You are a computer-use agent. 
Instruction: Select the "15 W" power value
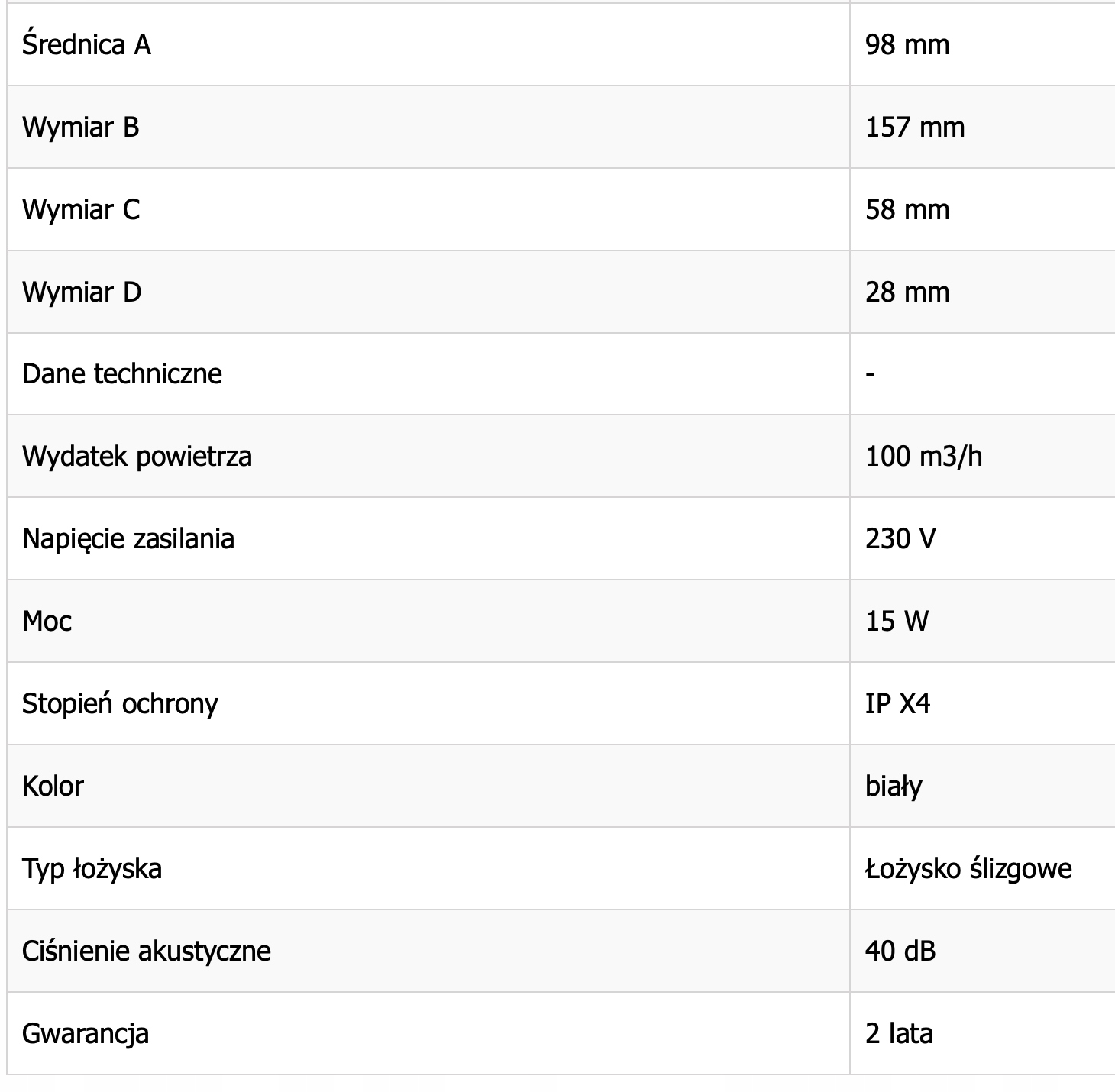[897, 622]
